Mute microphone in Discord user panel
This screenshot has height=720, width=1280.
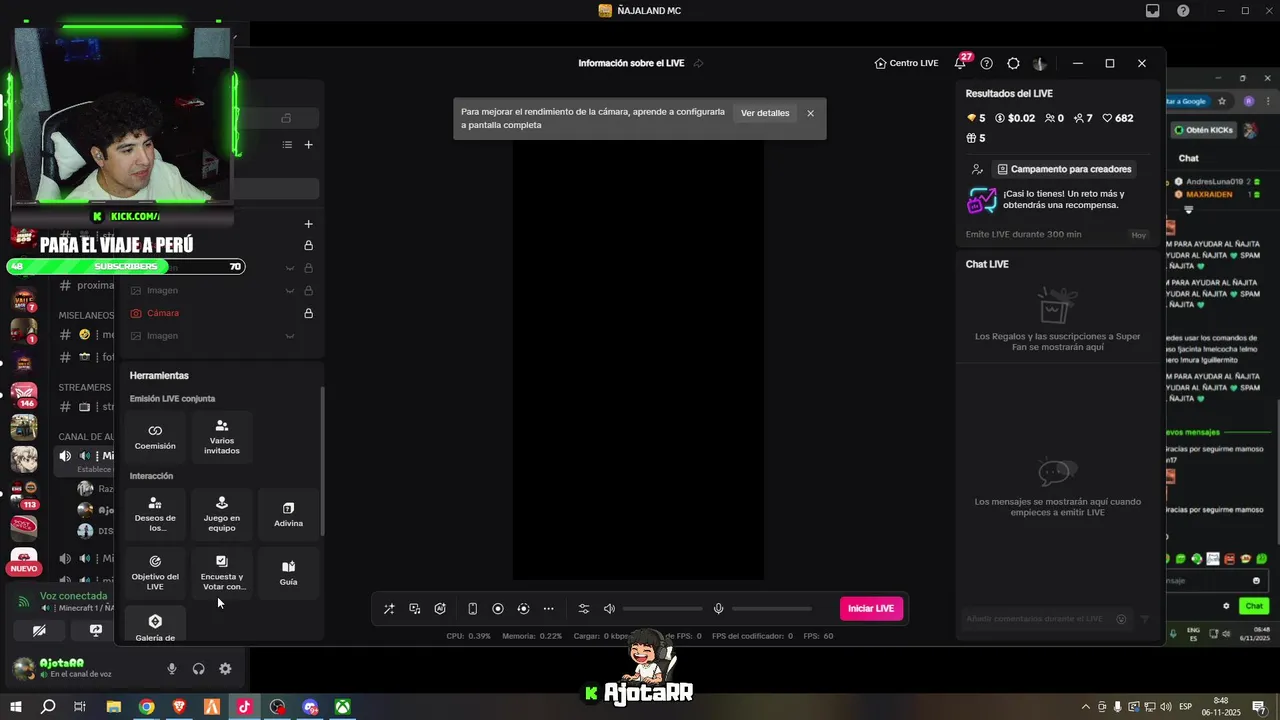click(x=172, y=669)
